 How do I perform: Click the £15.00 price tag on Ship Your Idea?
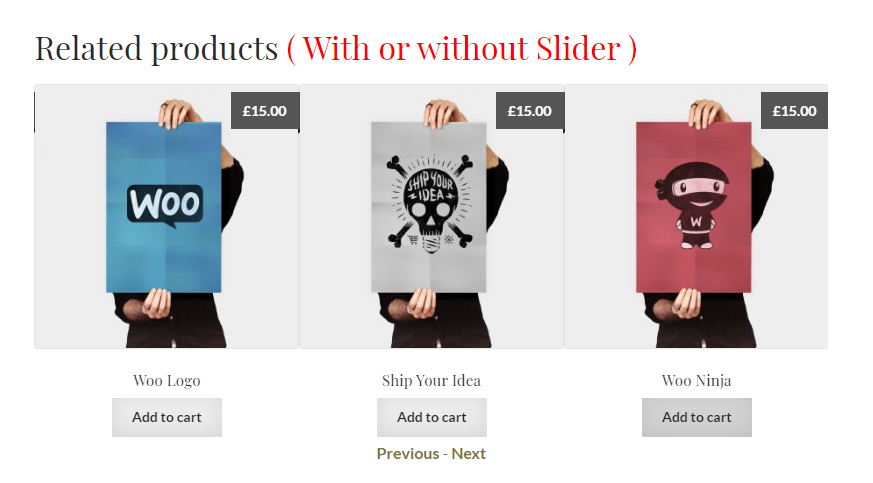pyautogui.click(x=530, y=111)
